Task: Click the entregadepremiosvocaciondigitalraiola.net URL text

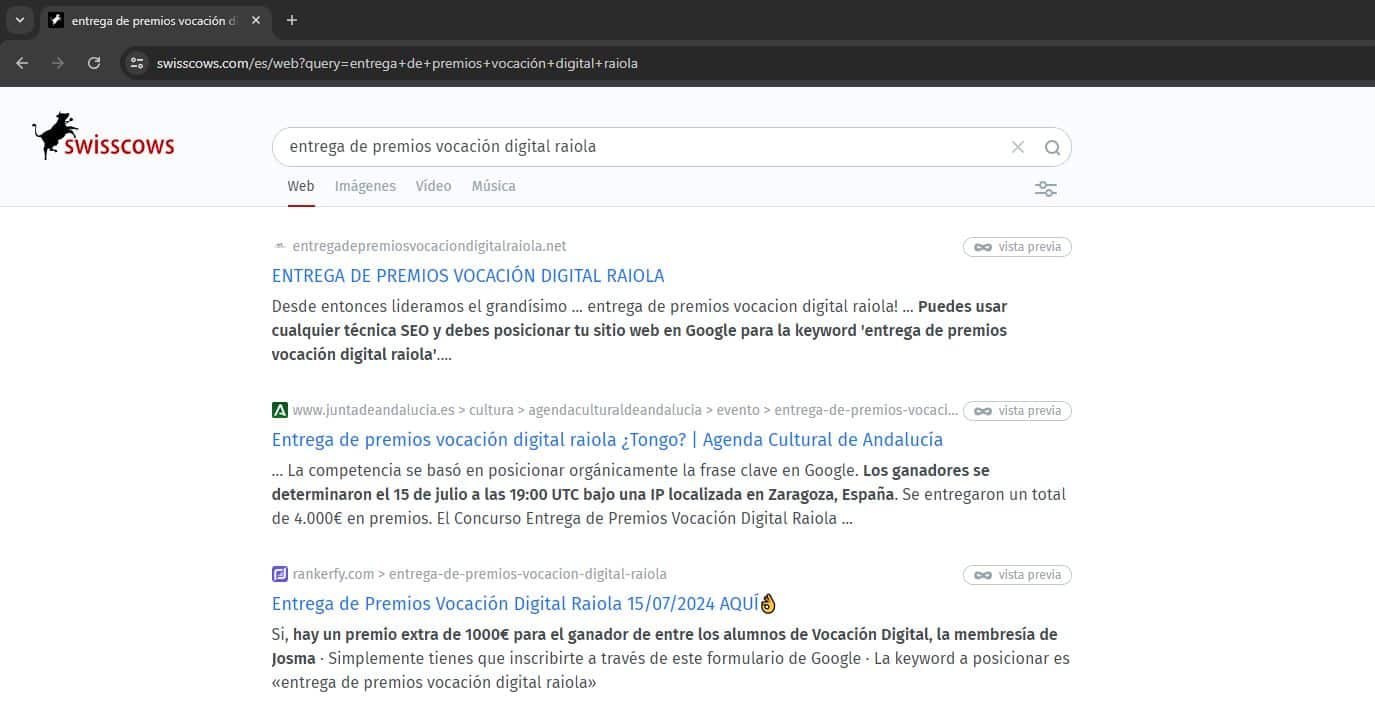Action: click(x=430, y=246)
